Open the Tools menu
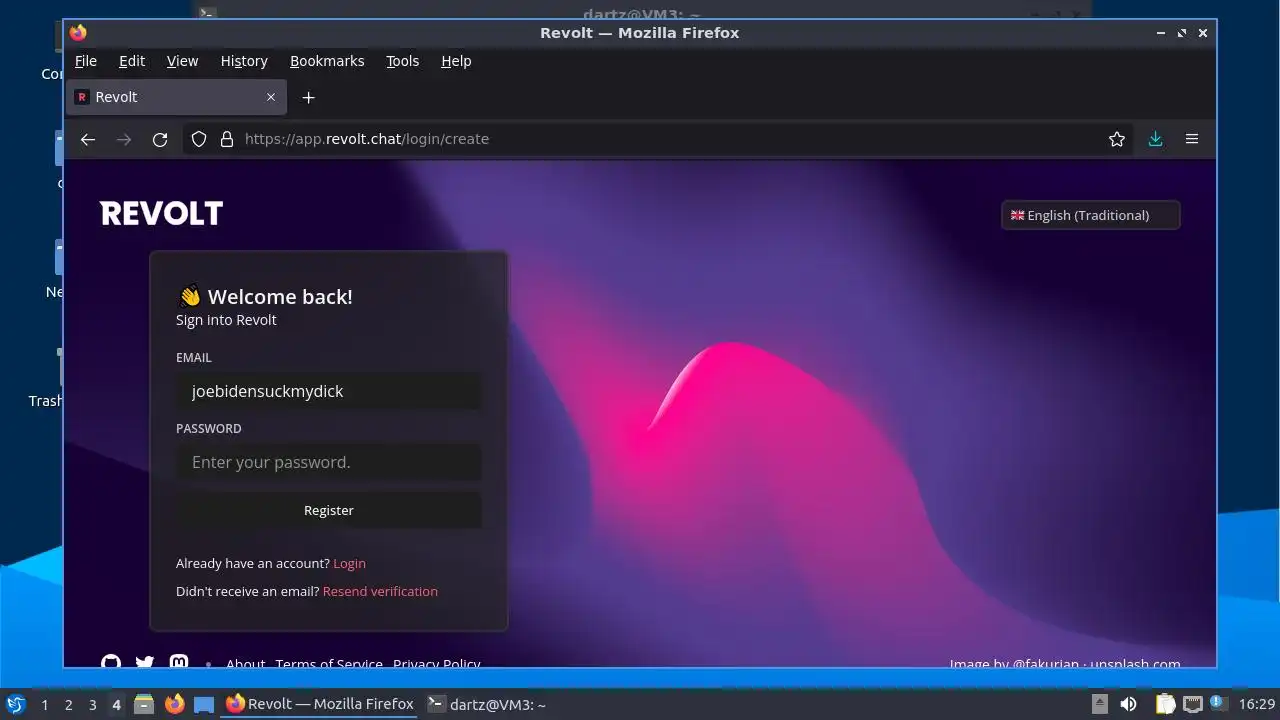This screenshot has width=1280, height=720. click(403, 61)
